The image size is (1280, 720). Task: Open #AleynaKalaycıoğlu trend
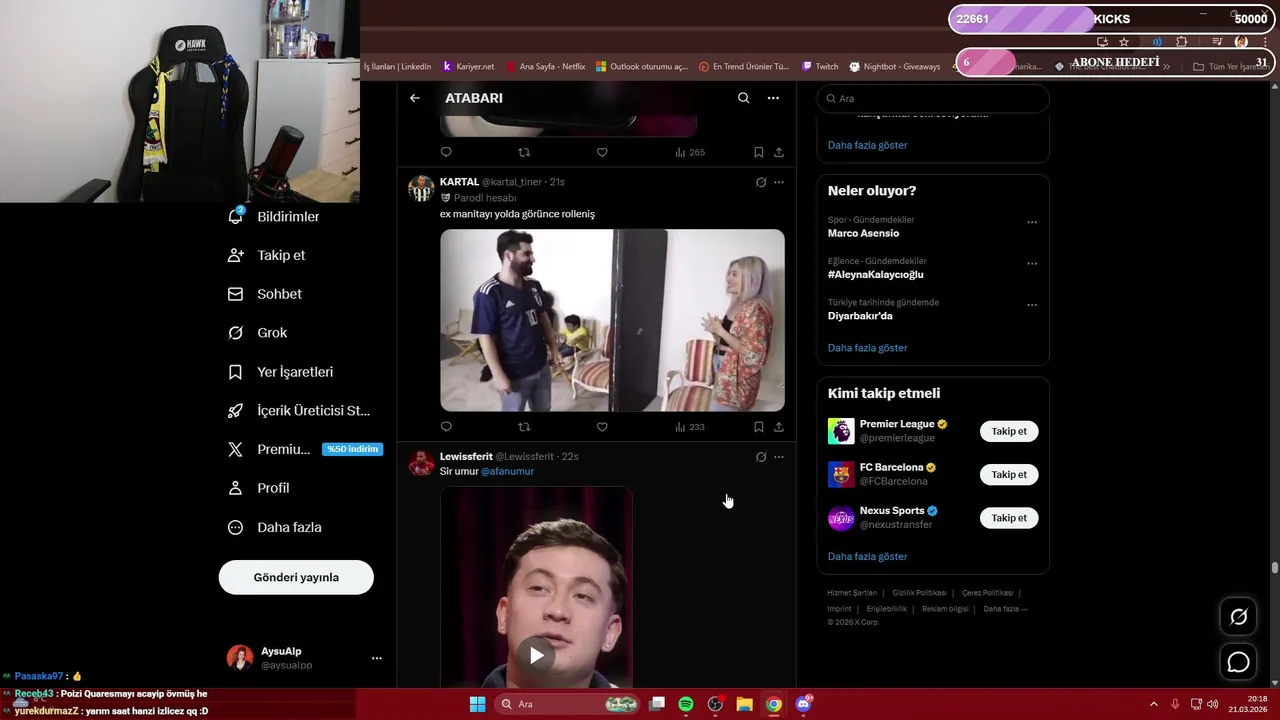875,274
